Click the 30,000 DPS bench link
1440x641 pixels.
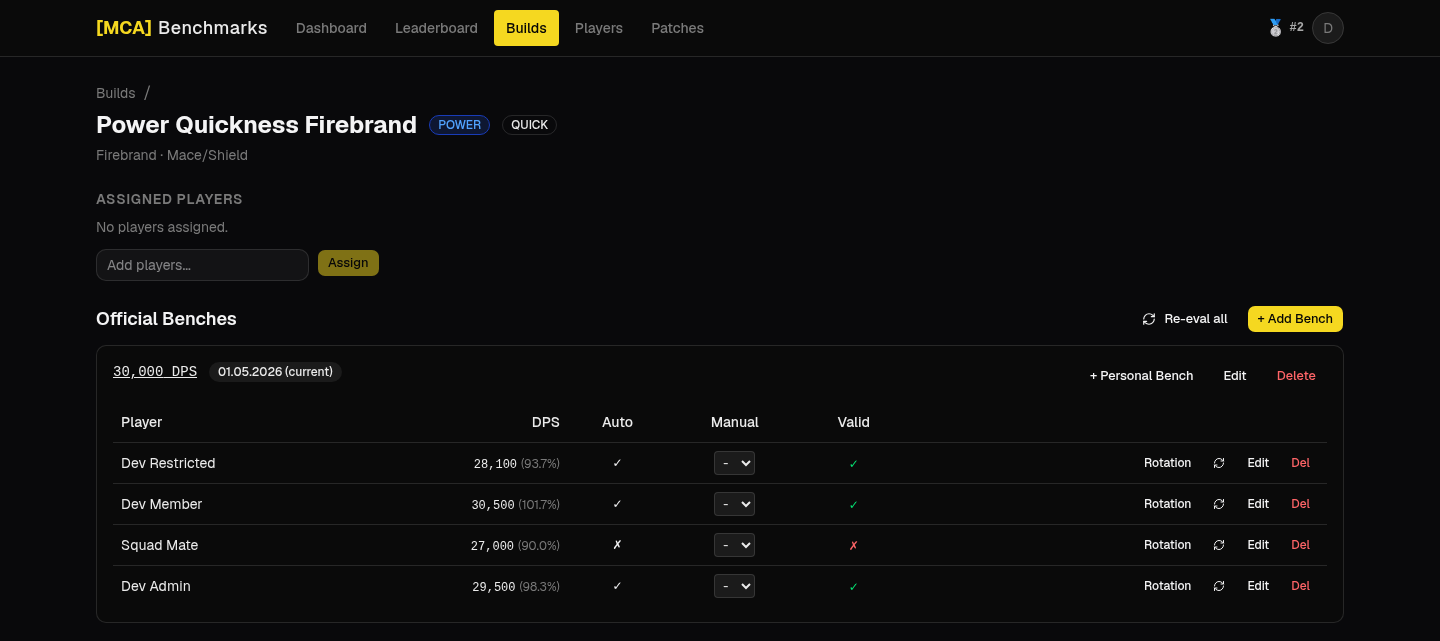(x=155, y=371)
